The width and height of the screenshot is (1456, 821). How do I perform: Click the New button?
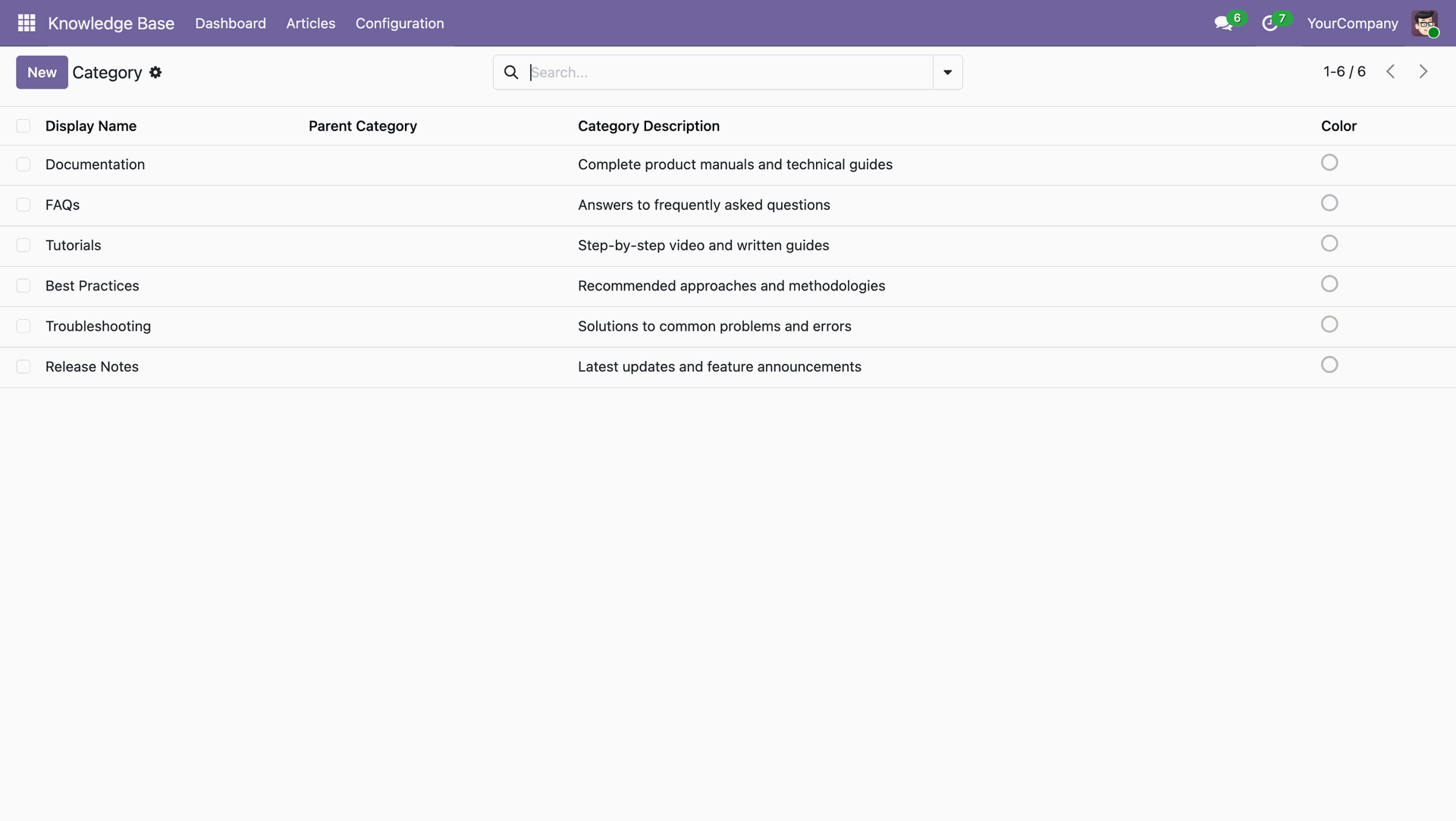pos(42,72)
